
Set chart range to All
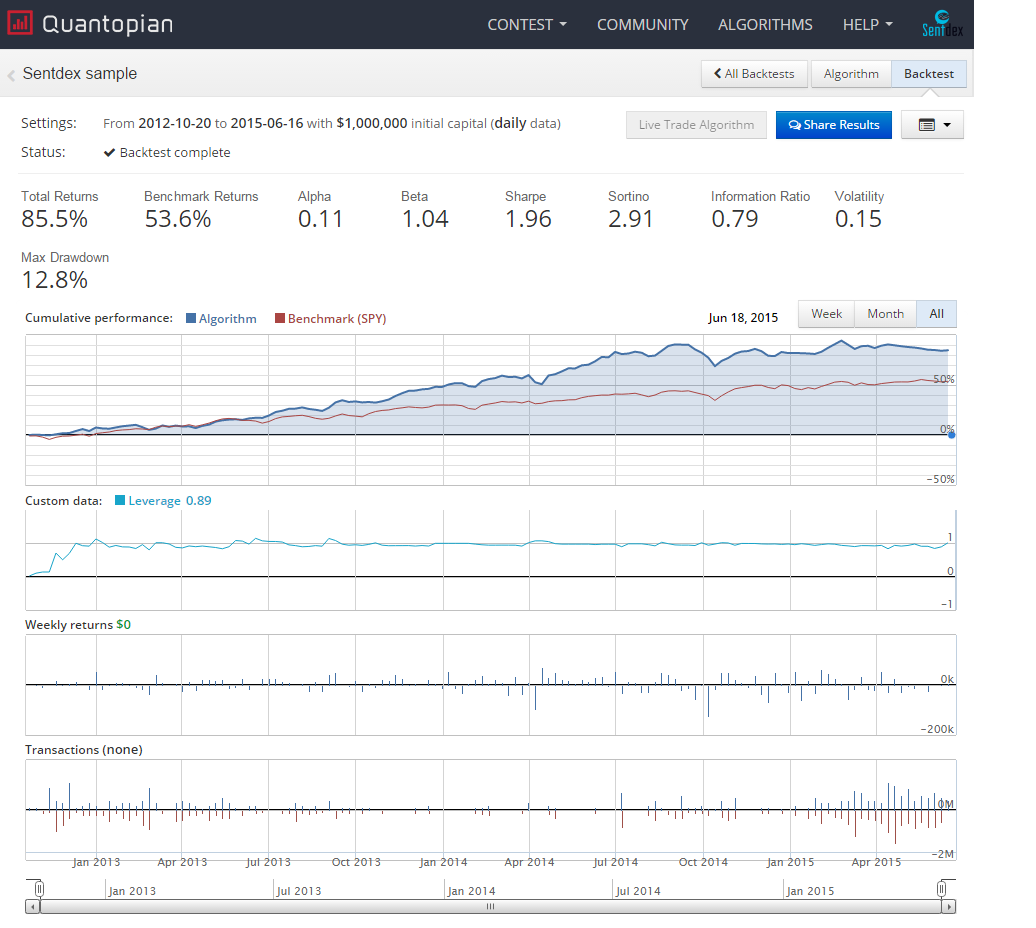(936, 314)
